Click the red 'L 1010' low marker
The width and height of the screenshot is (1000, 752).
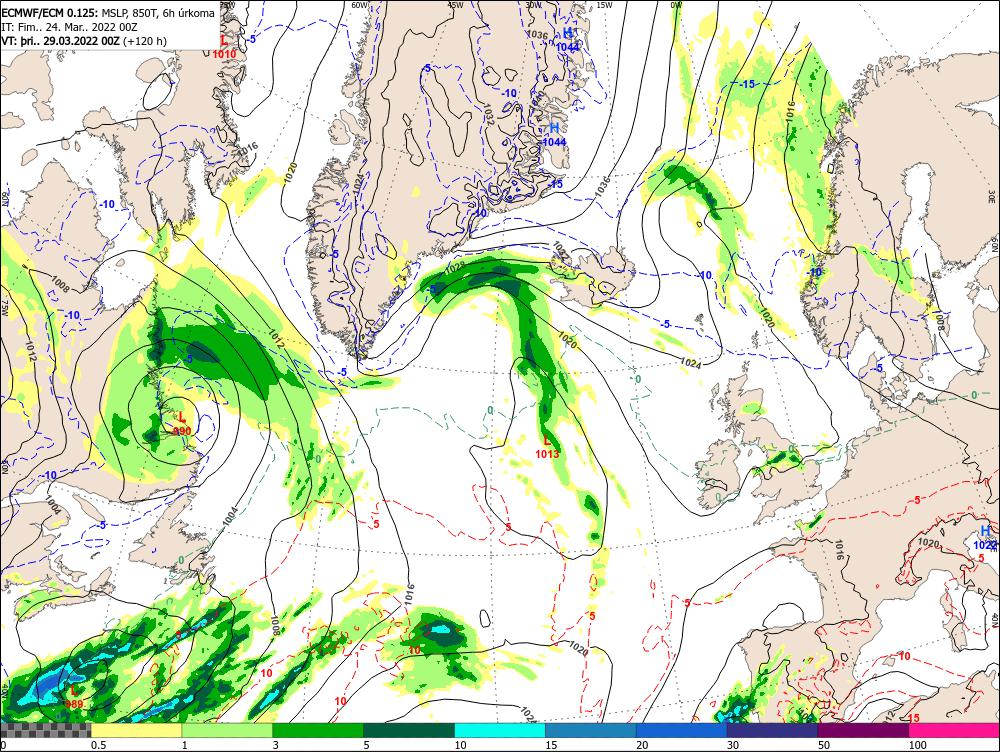click(x=224, y=47)
